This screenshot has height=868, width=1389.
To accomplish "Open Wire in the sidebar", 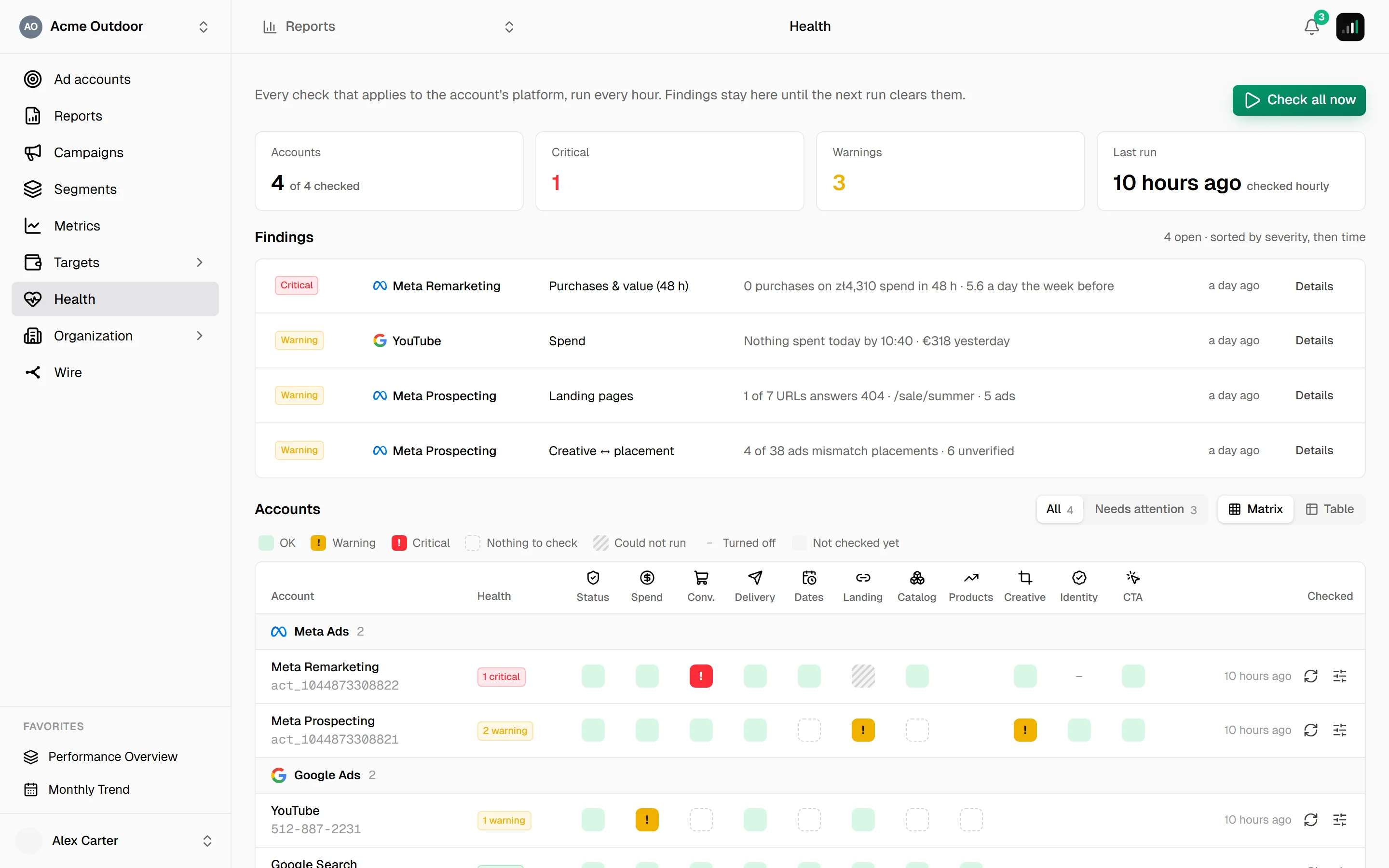I will pyautogui.click(x=115, y=373).
